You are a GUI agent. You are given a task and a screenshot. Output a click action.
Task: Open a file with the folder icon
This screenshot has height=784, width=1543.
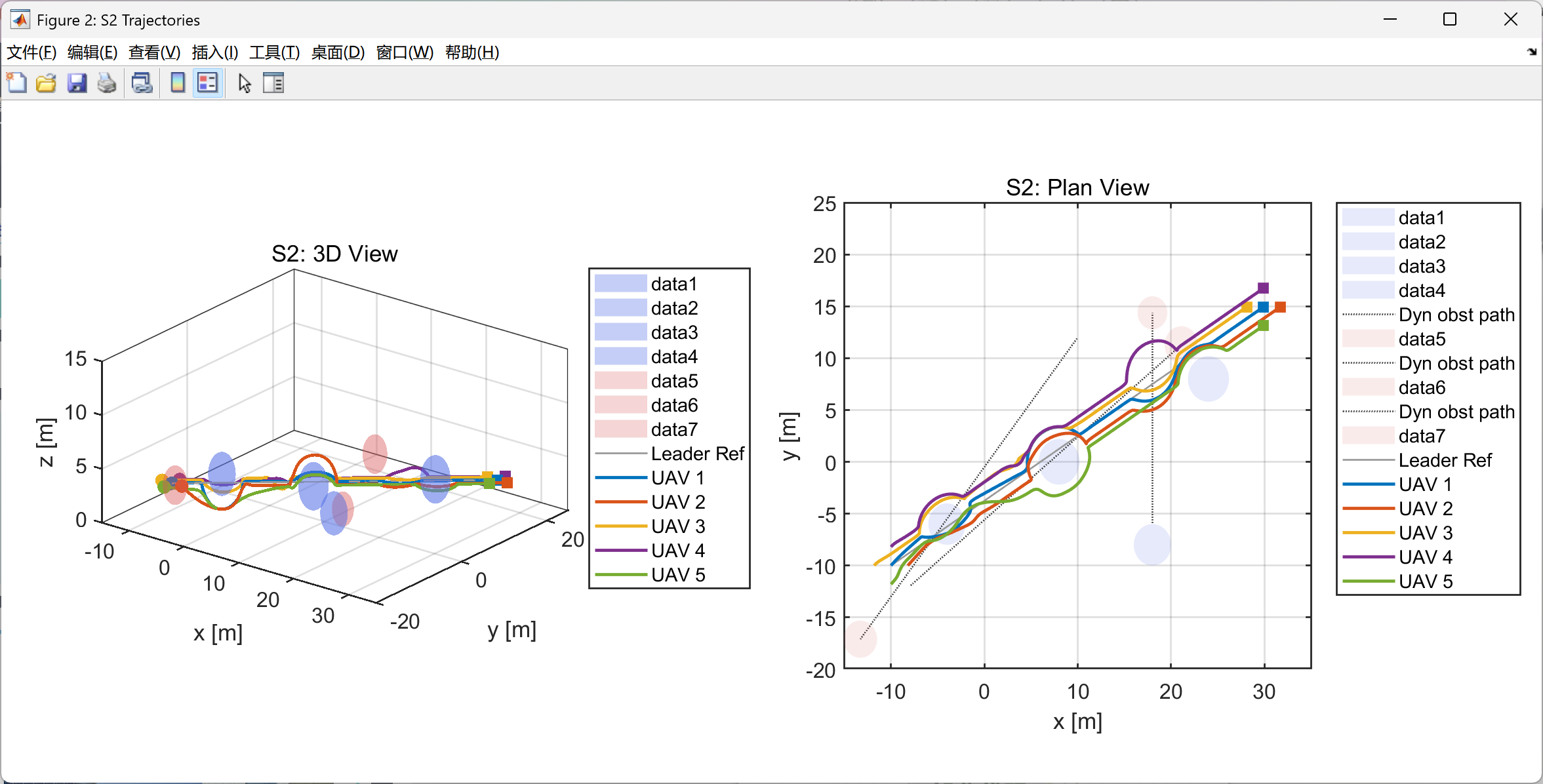(46, 83)
